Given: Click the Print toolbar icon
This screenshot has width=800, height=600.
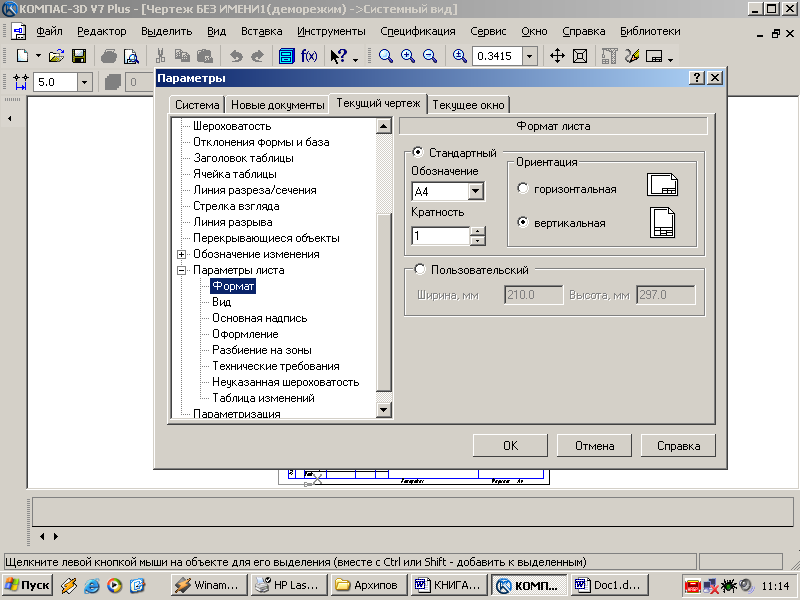Looking at the screenshot, I should tap(109, 56).
